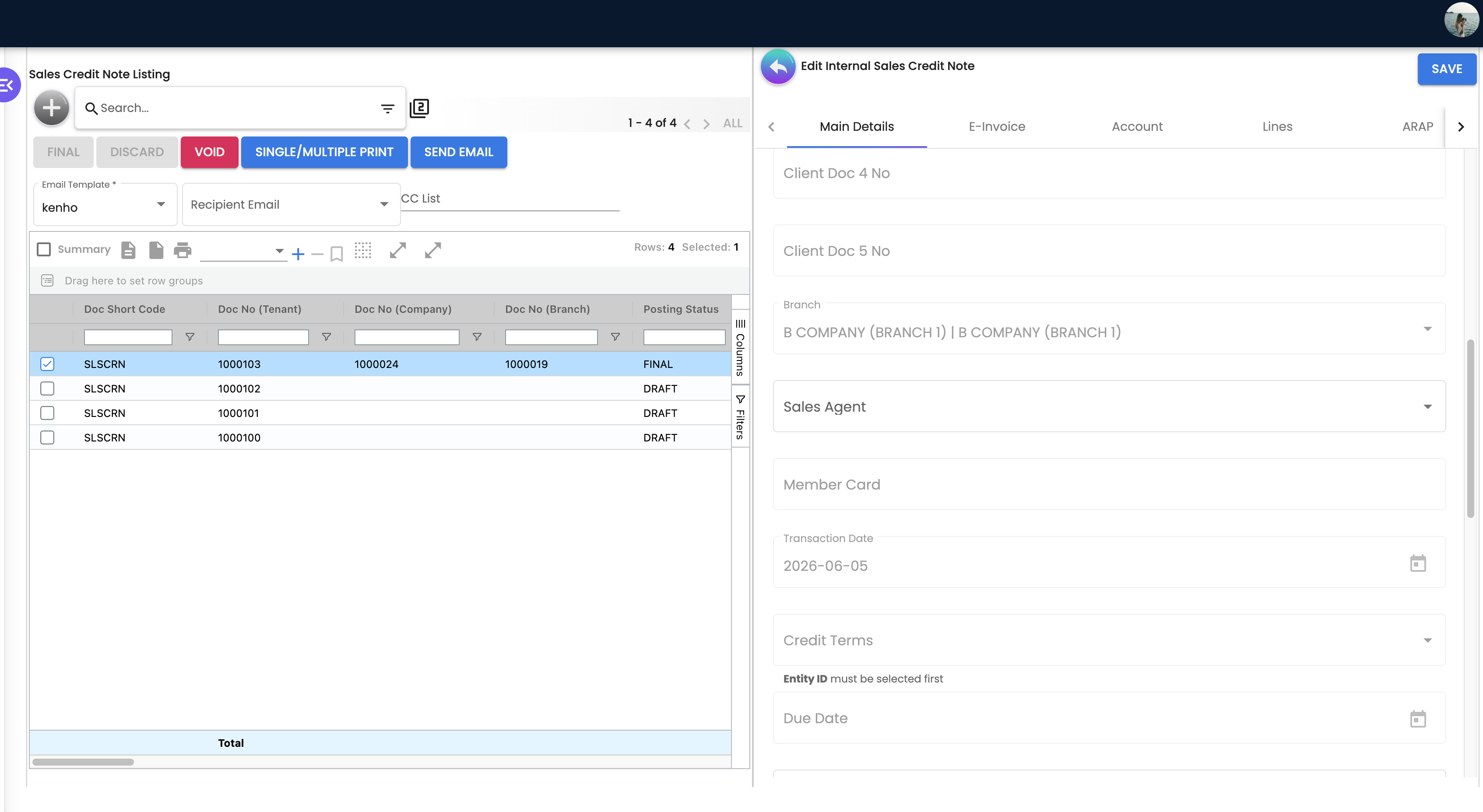Click the bookmark icon in grid toolbar
This screenshot has width=1483, height=812.
[x=337, y=254]
